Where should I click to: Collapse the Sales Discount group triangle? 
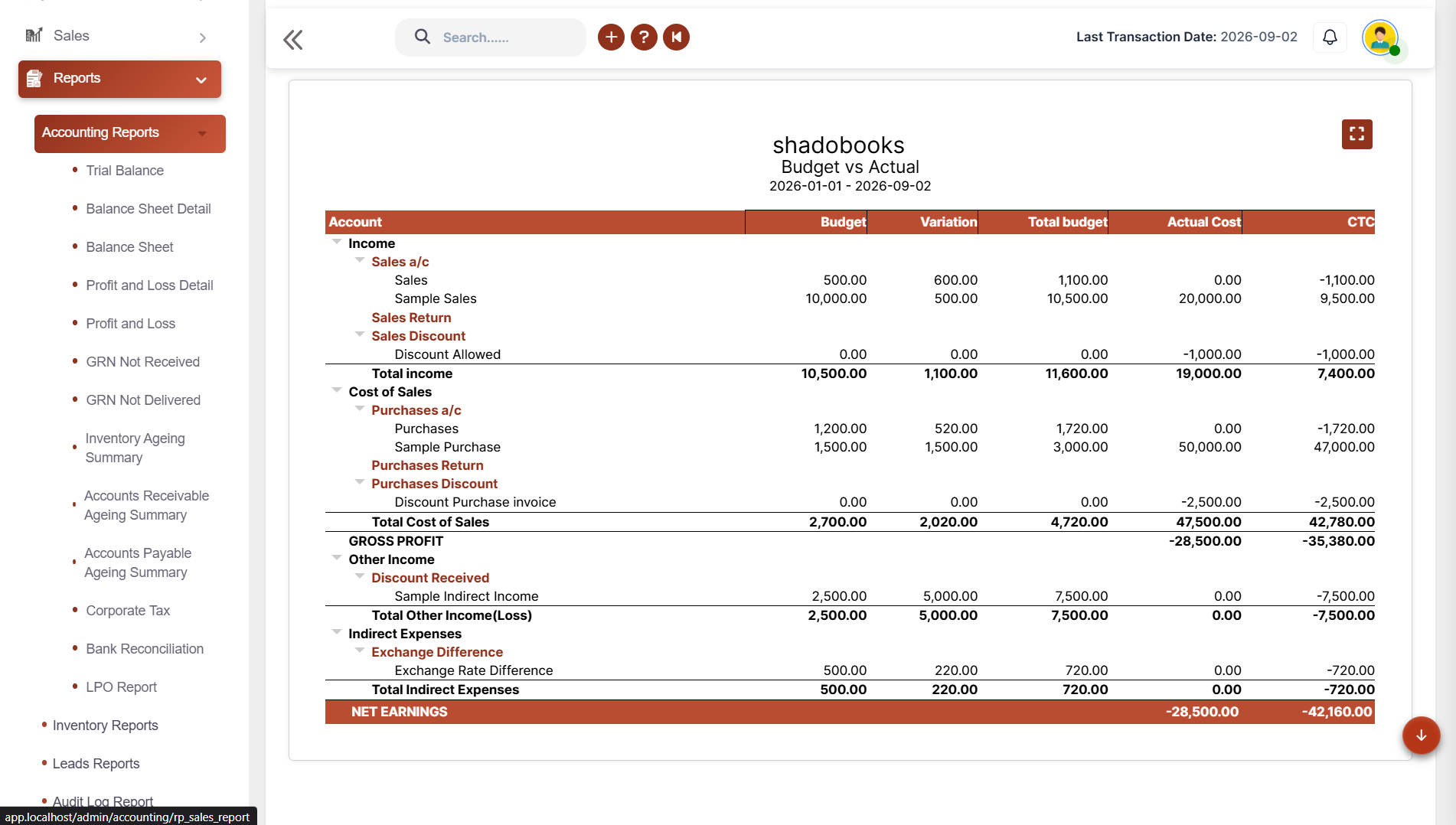360,334
